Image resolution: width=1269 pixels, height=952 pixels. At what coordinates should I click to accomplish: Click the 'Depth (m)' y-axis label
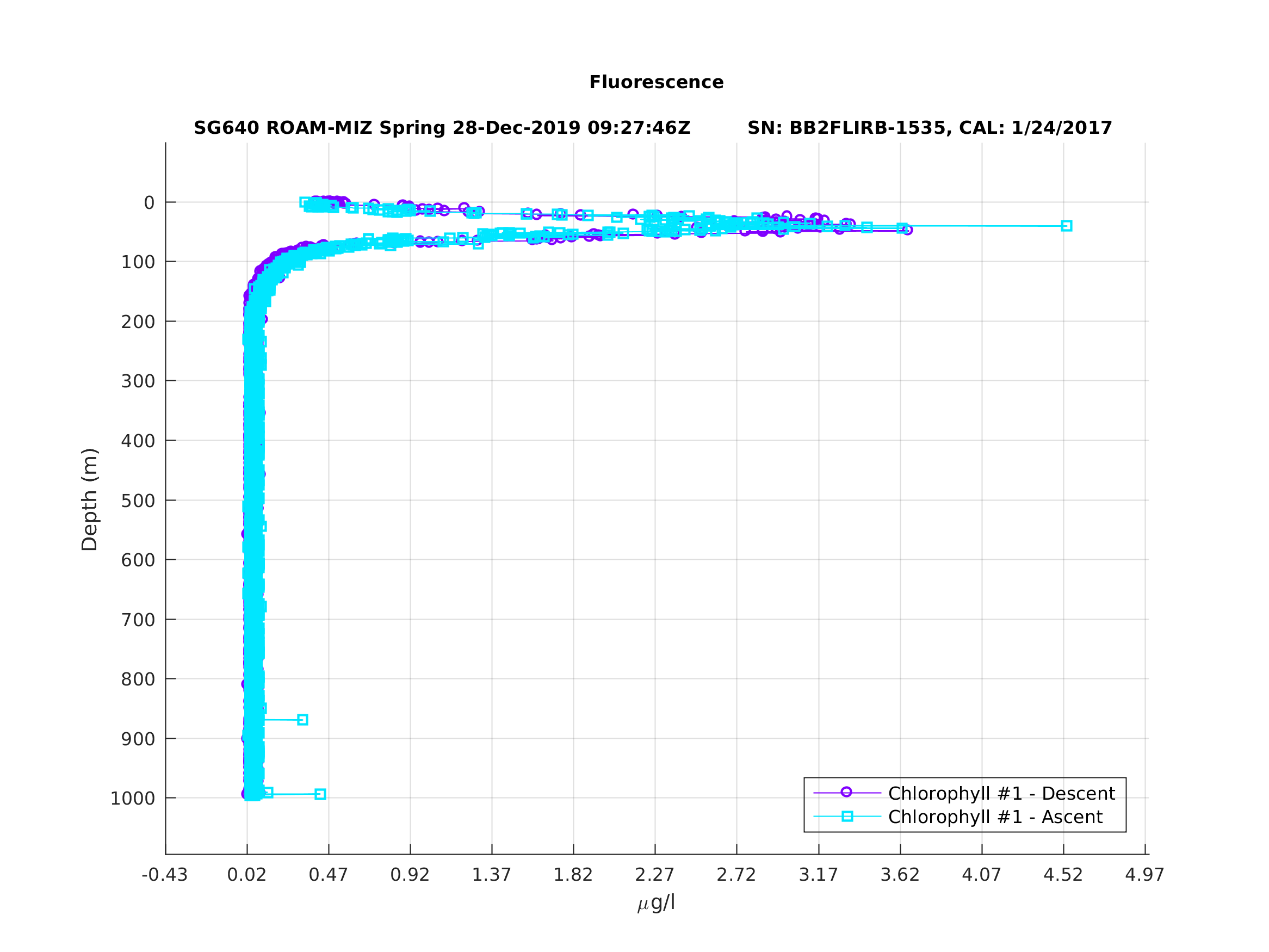point(90,500)
